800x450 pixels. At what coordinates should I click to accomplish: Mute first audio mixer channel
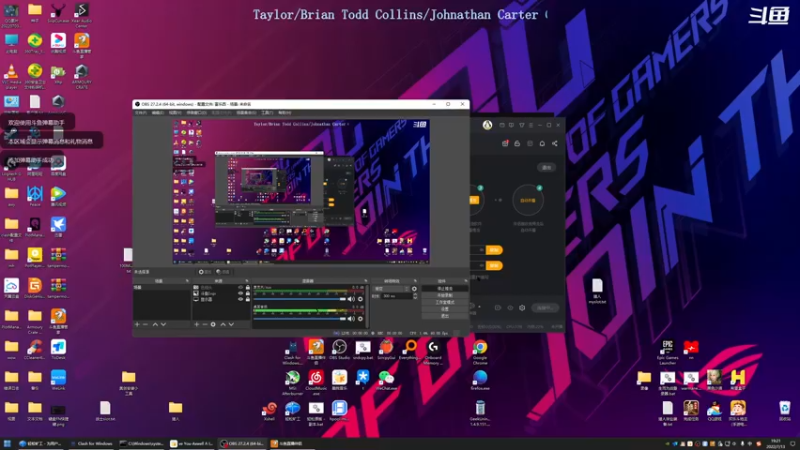(351, 299)
